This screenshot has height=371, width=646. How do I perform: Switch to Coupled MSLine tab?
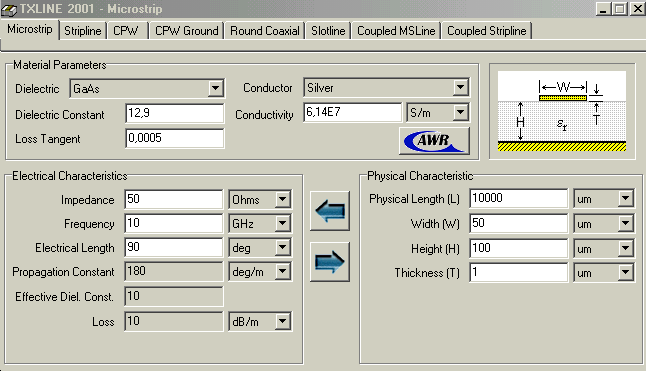coord(396,31)
